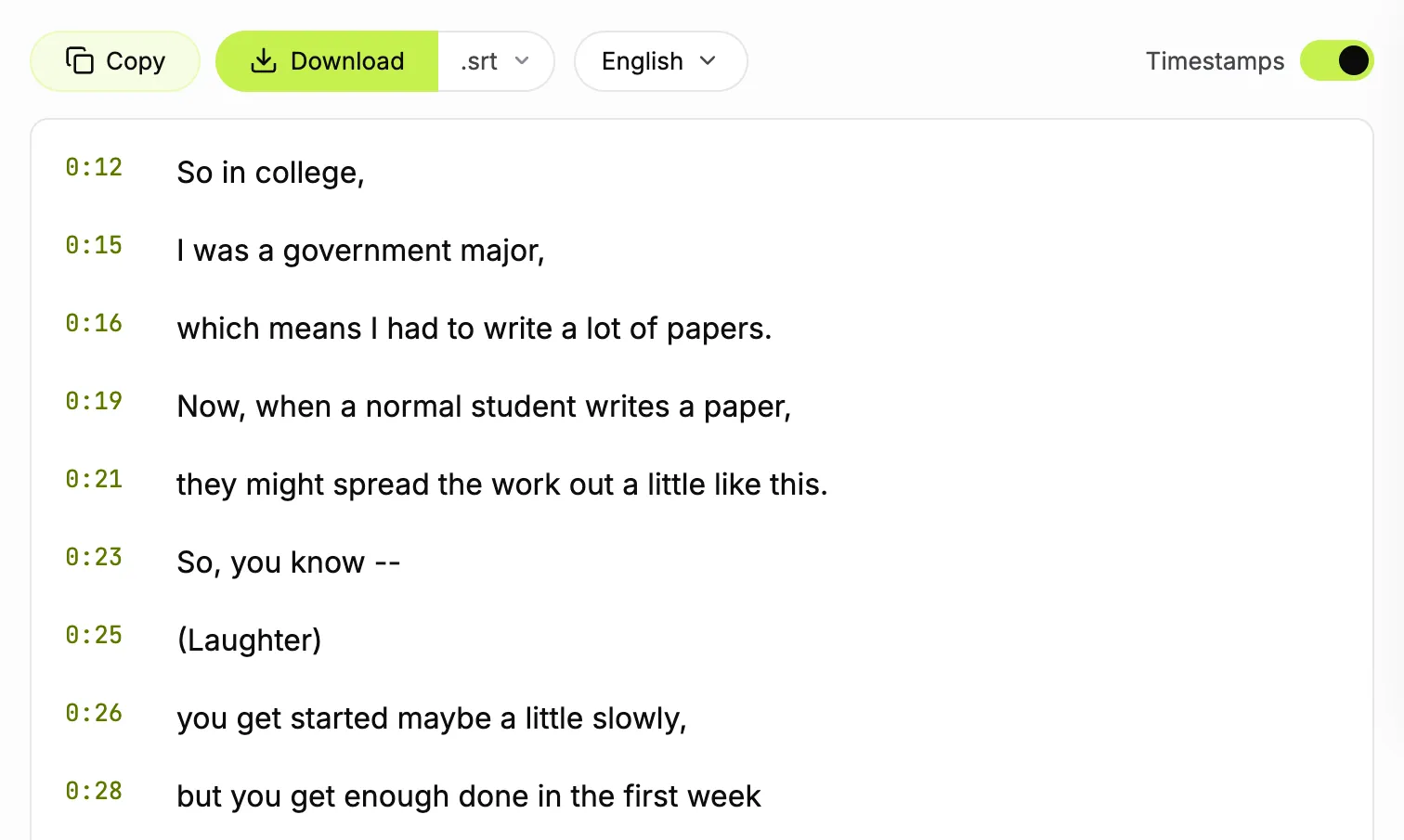
Task: Click timestamp 0:25
Action: (94, 636)
